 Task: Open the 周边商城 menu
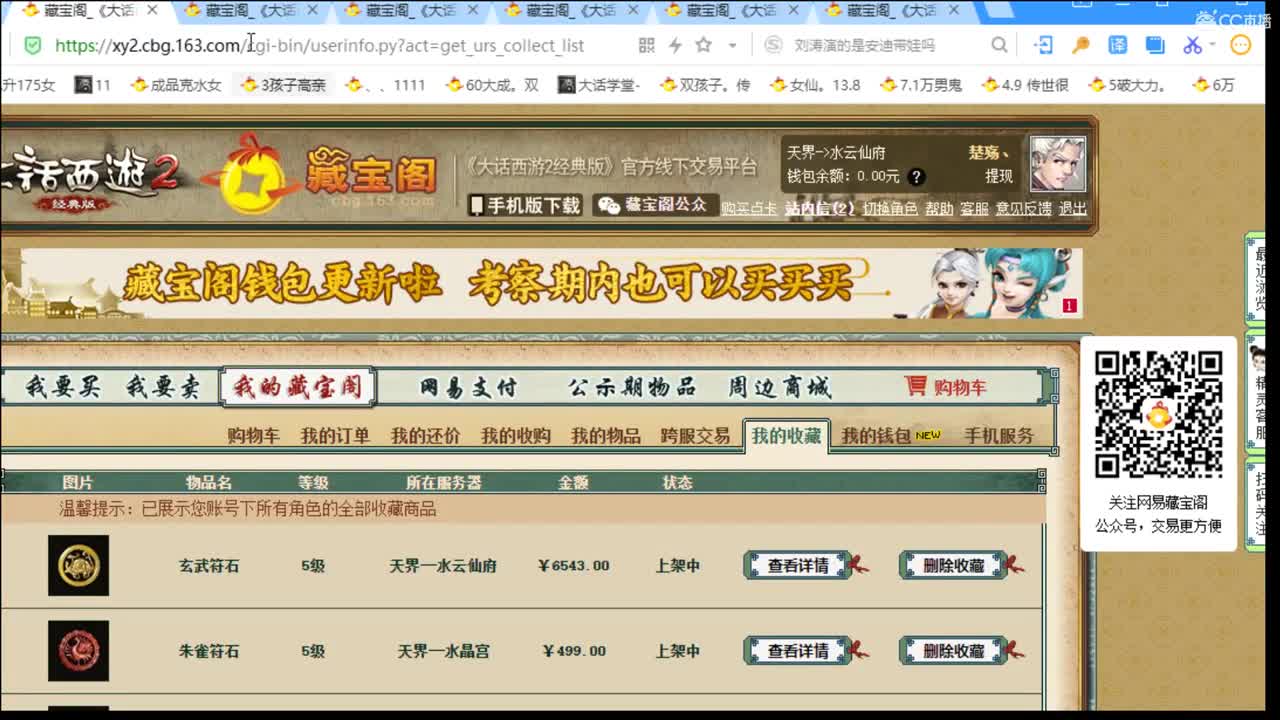pos(779,387)
